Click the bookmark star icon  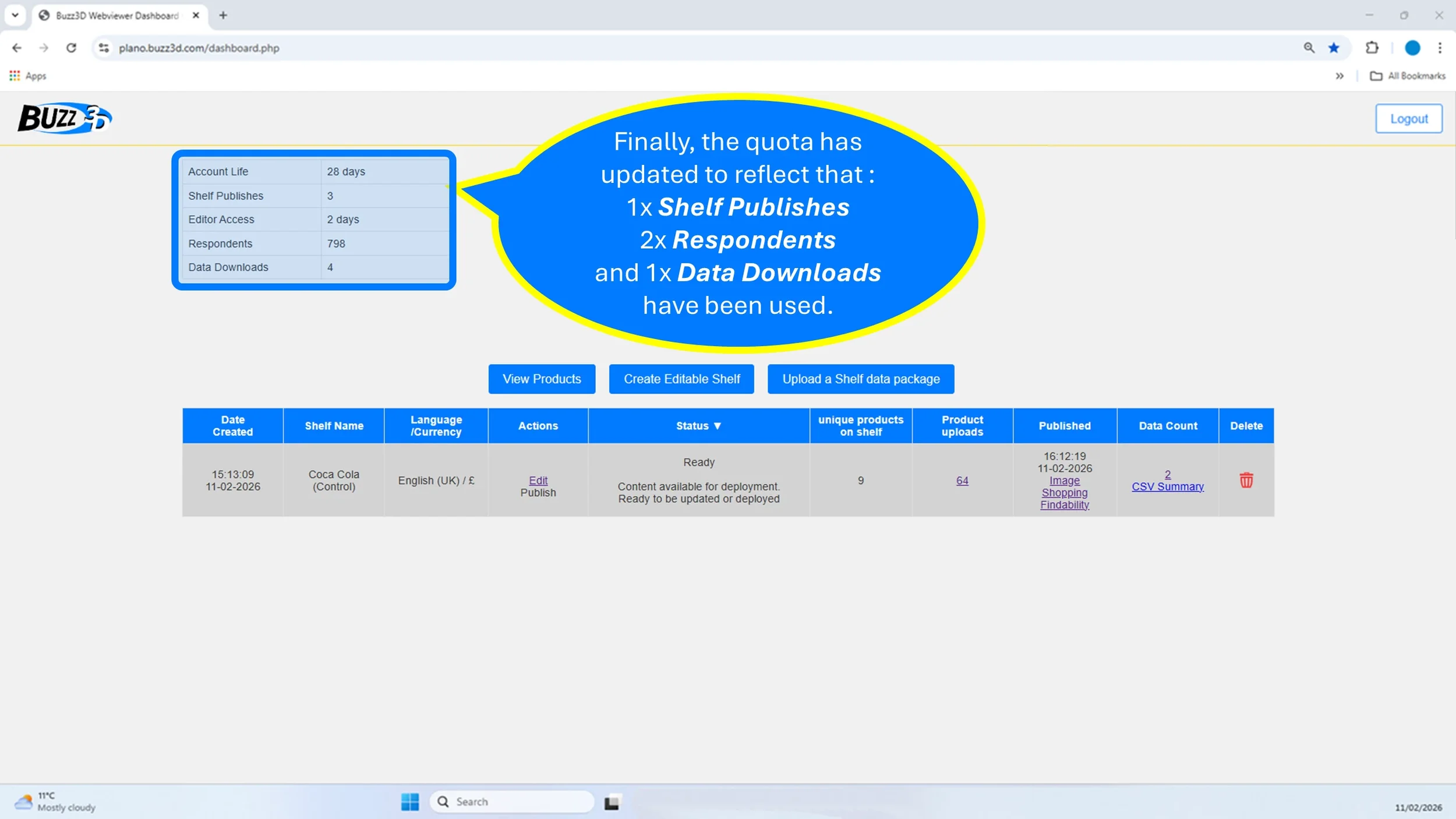1334,48
